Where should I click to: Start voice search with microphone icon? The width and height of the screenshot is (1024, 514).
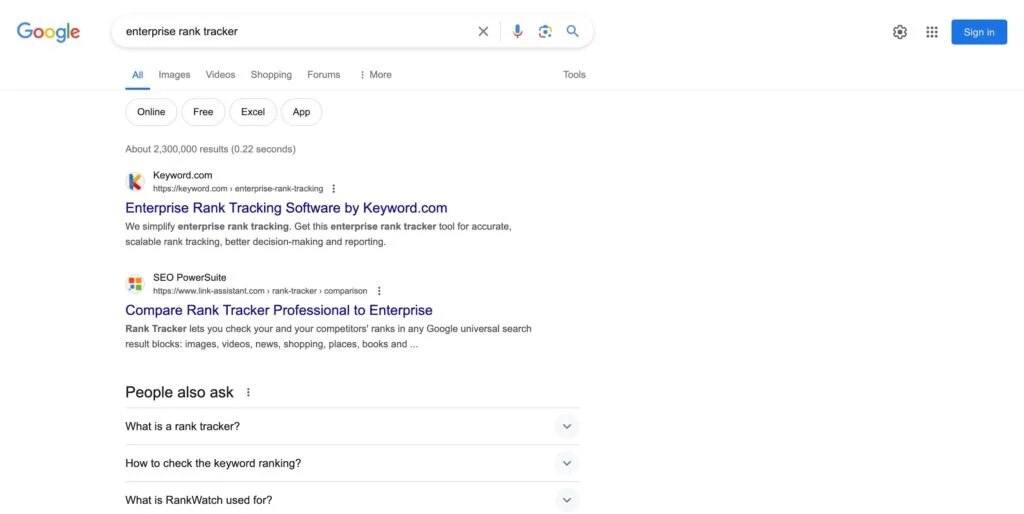[x=517, y=32]
